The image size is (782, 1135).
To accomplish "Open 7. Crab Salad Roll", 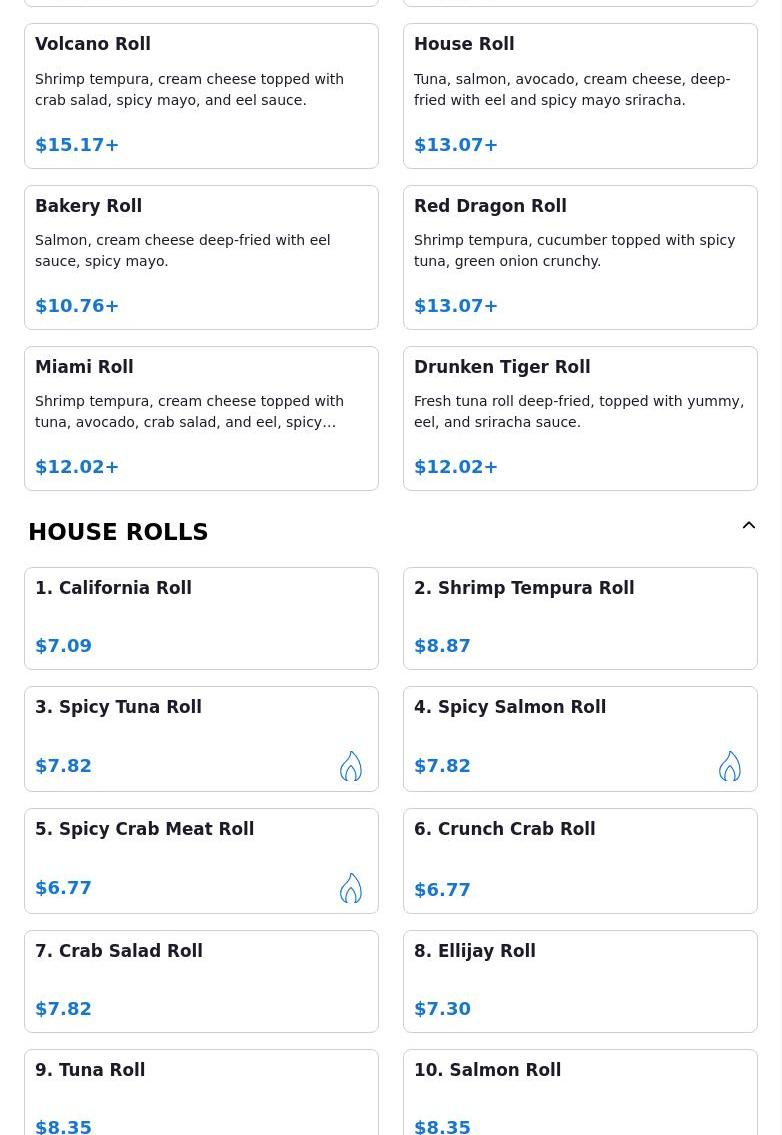I will (201, 982).
